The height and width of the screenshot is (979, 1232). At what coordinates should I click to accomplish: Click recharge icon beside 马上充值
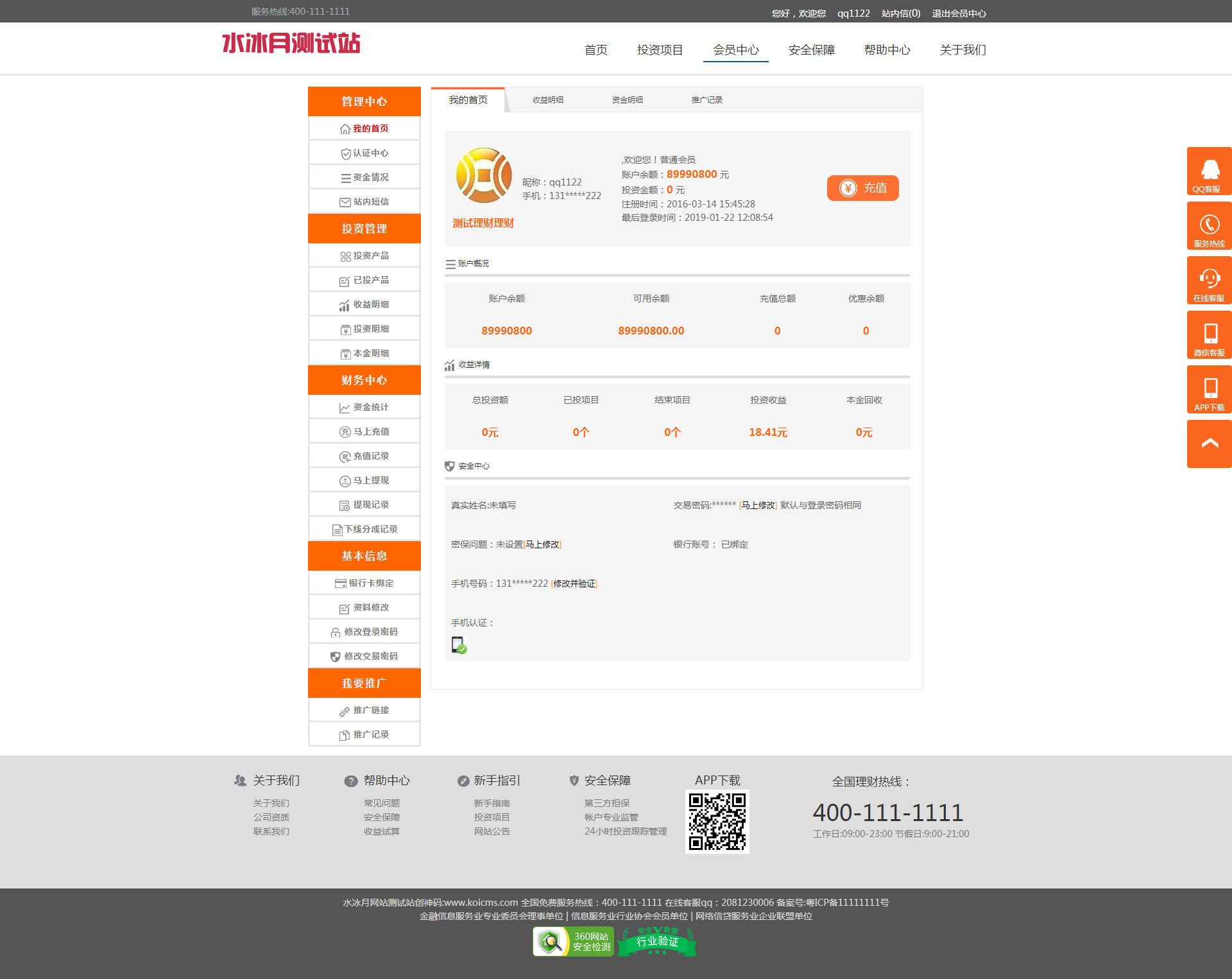click(x=345, y=432)
